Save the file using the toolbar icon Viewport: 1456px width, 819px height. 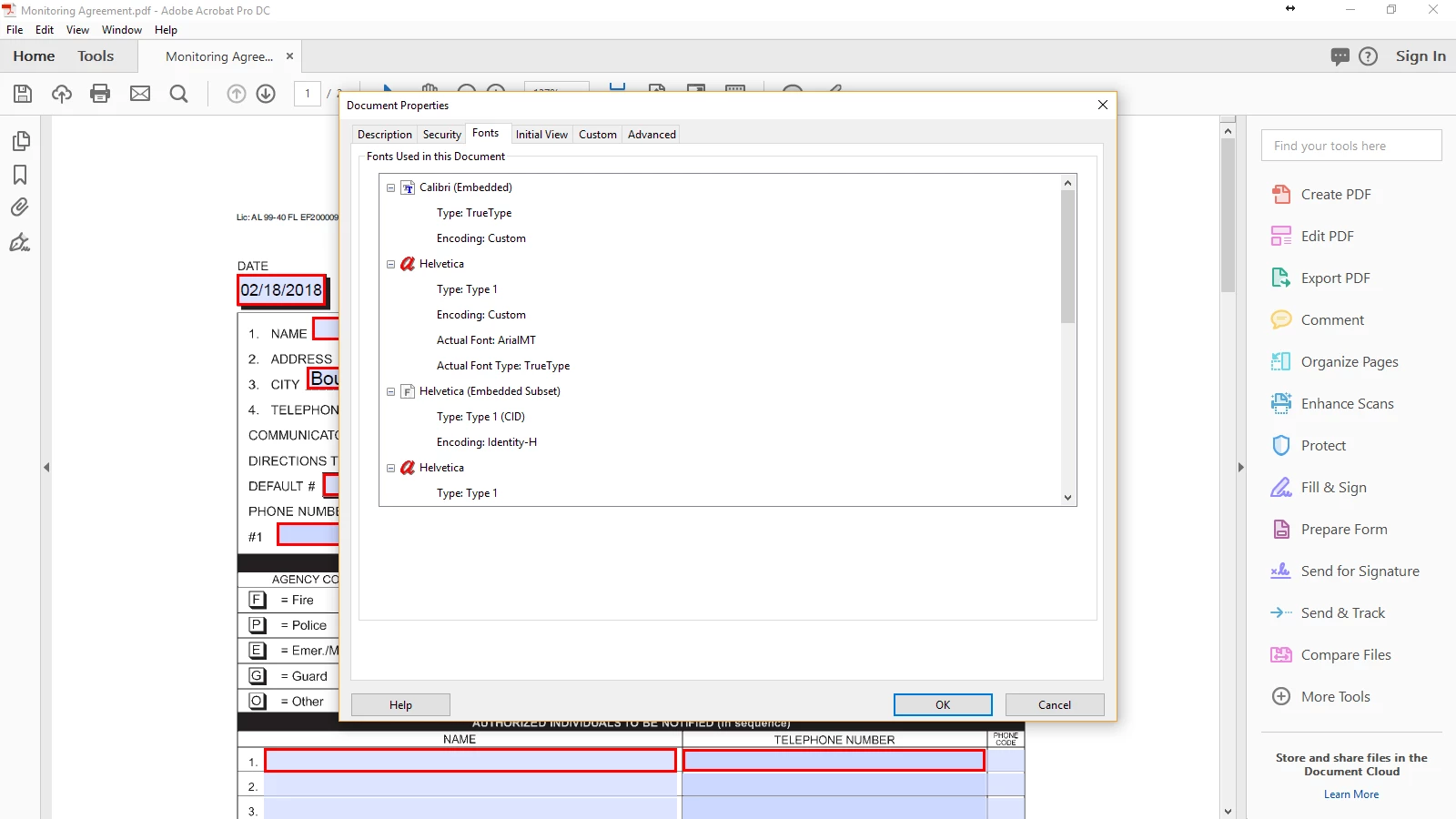[23, 94]
